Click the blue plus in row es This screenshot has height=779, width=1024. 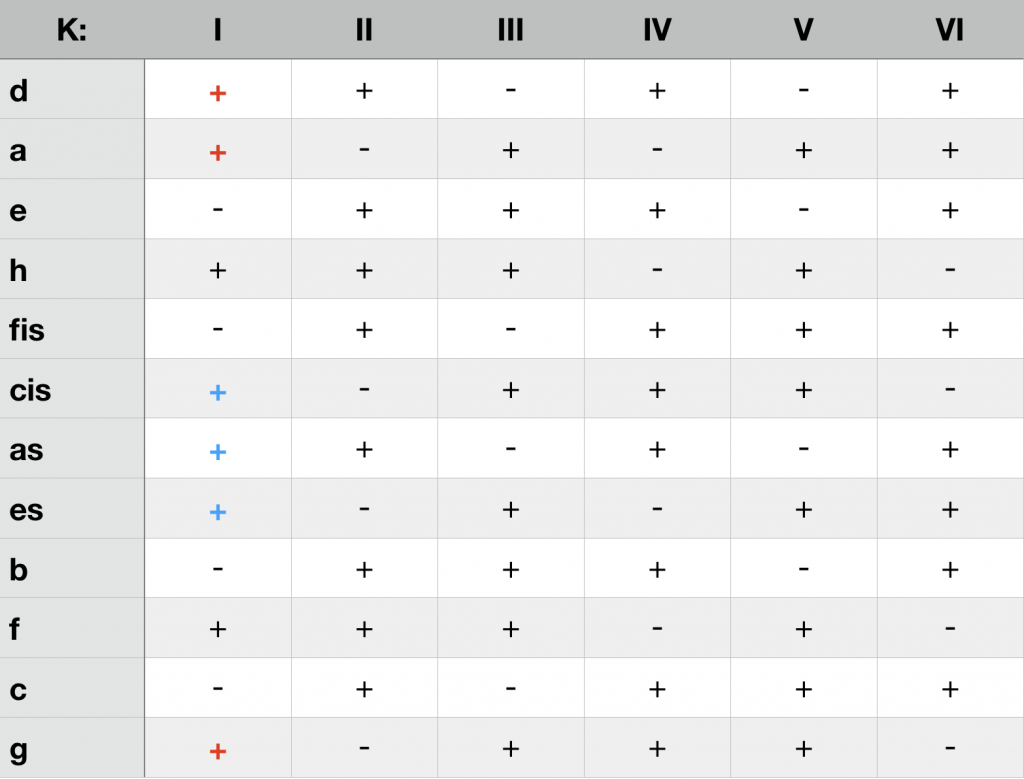pyautogui.click(x=218, y=512)
